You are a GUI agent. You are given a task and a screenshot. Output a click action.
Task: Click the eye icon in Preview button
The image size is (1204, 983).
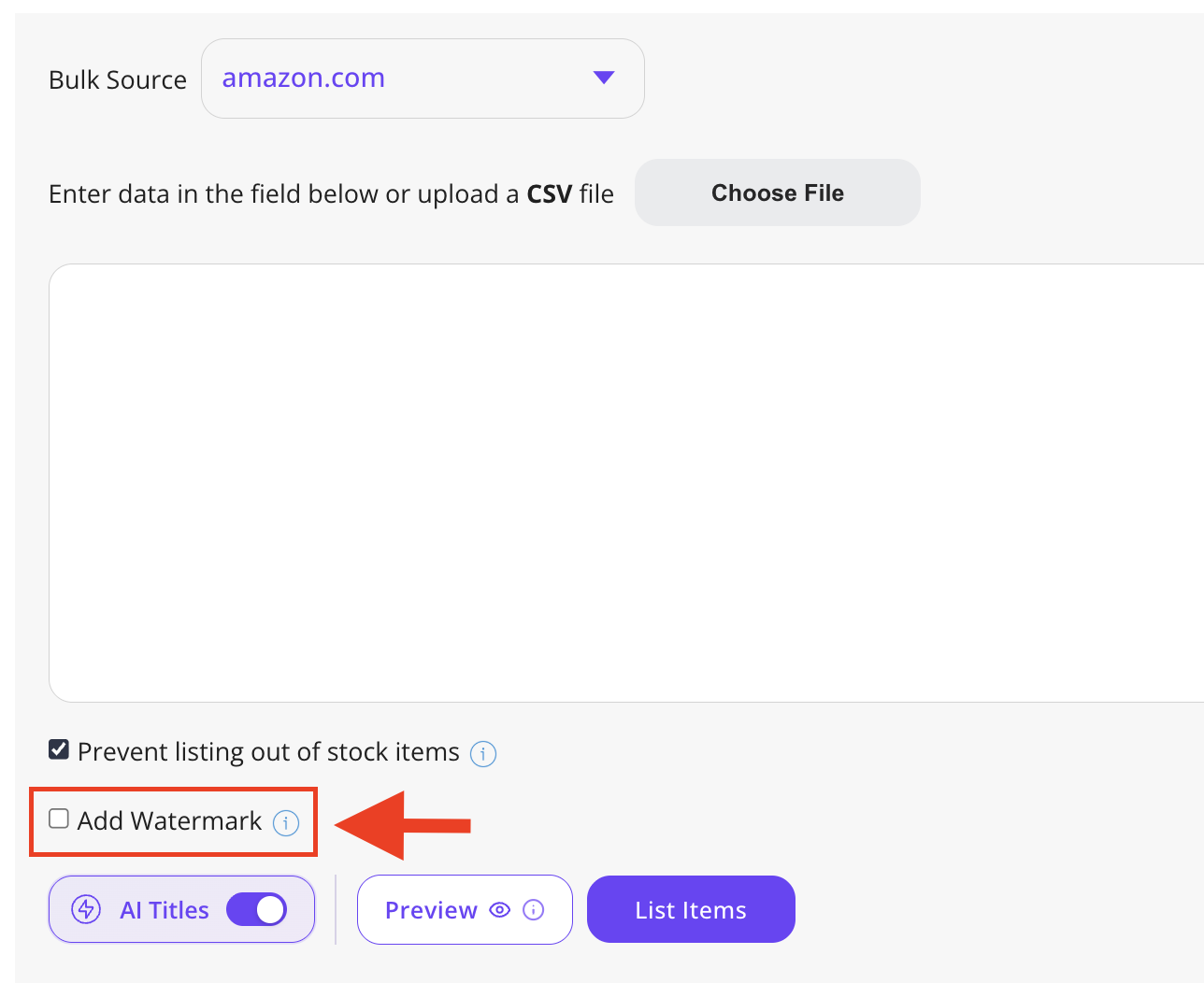(500, 909)
